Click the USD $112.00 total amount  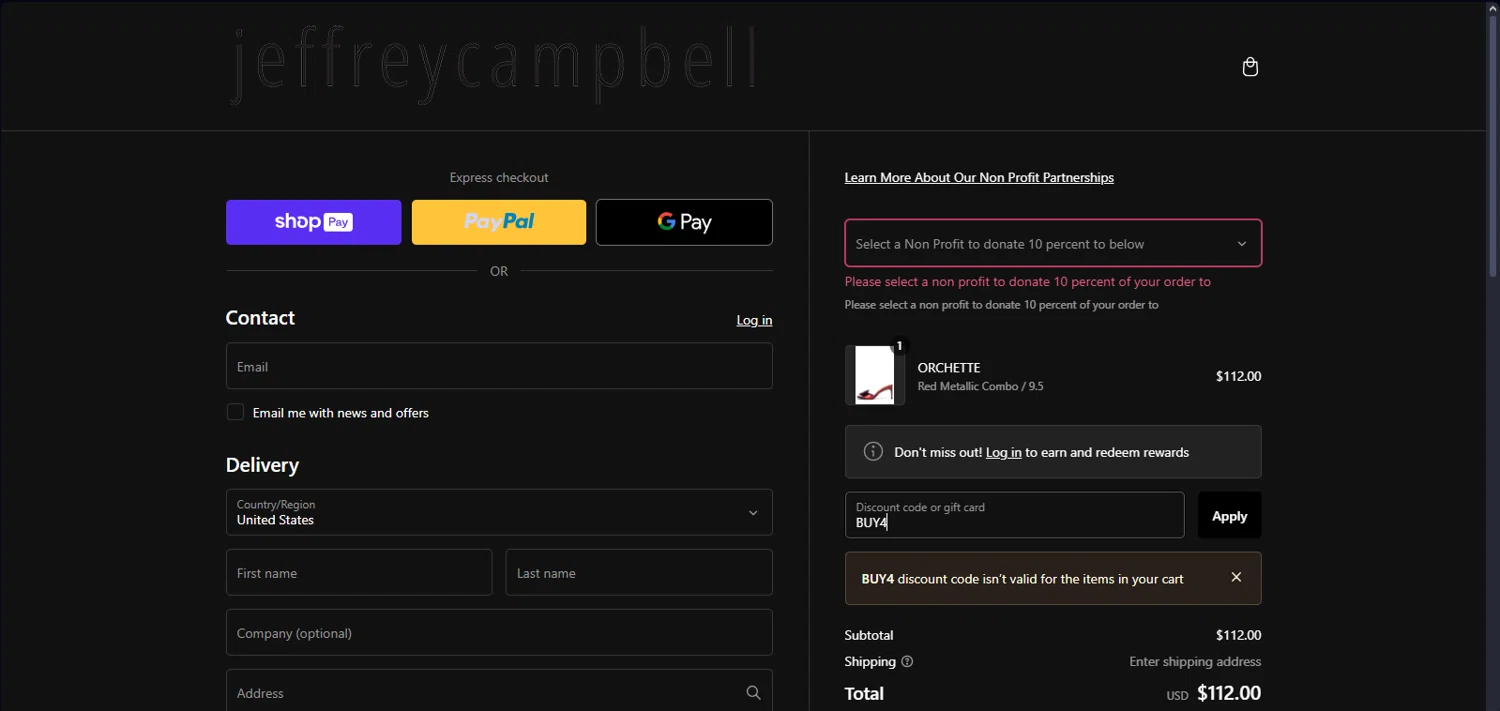point(1214,693)
